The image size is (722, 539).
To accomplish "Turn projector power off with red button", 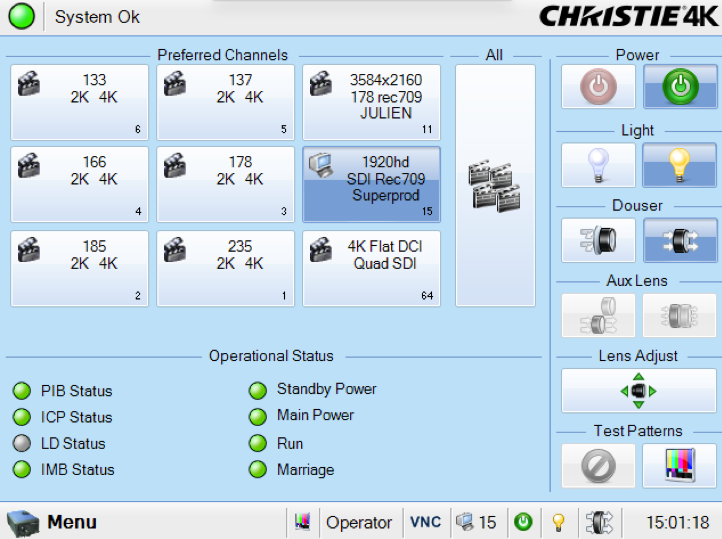I will coord(598,87).
